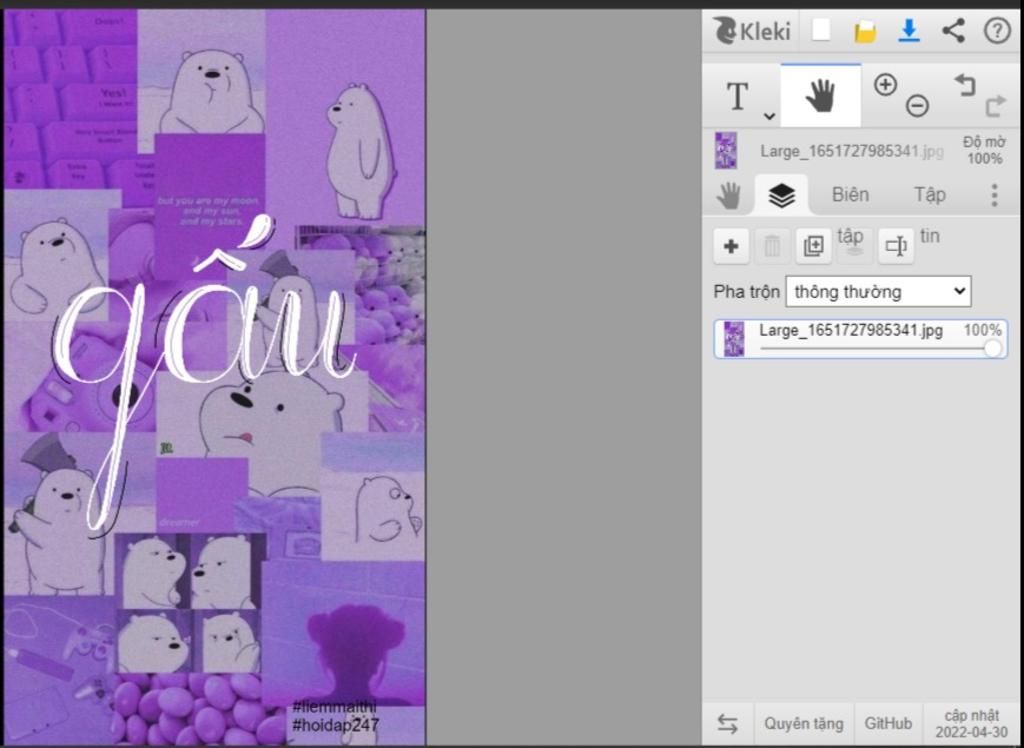Open an image via the yellow folder icon

pyautogui.click(x=865, y=31)
